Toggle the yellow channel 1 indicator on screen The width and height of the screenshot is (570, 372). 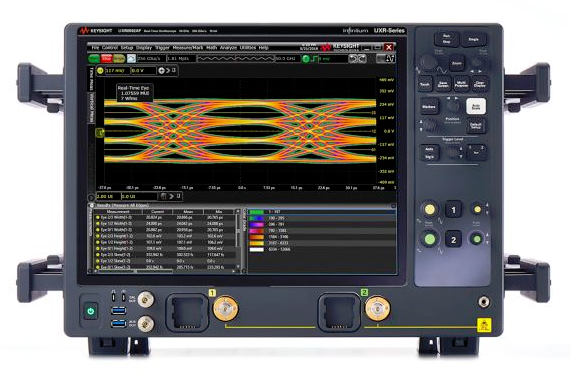click(x=100, y=71)
